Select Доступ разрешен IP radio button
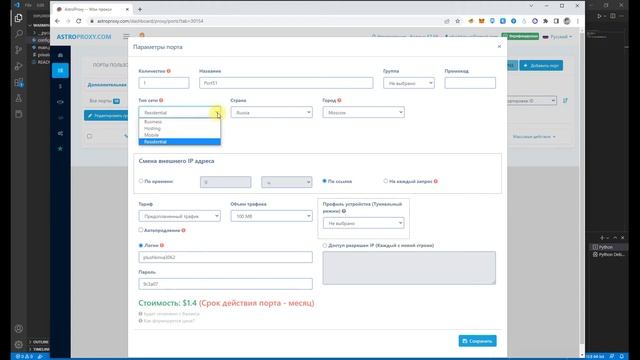The image size is (640, 360). [325, 245]
